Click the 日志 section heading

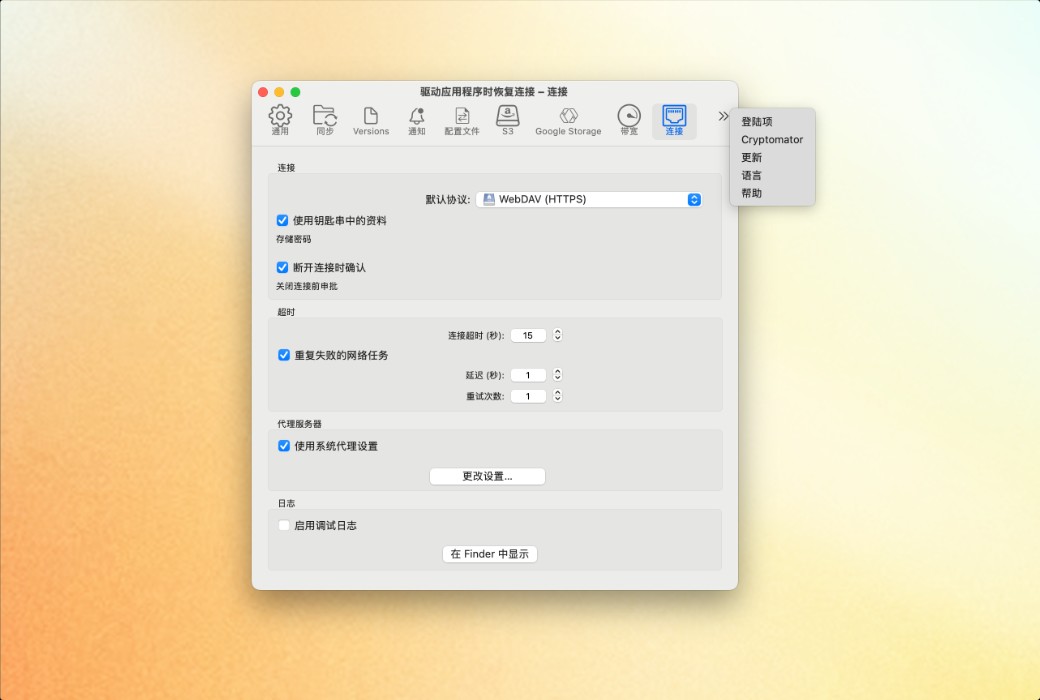click(x=286, y=503)
